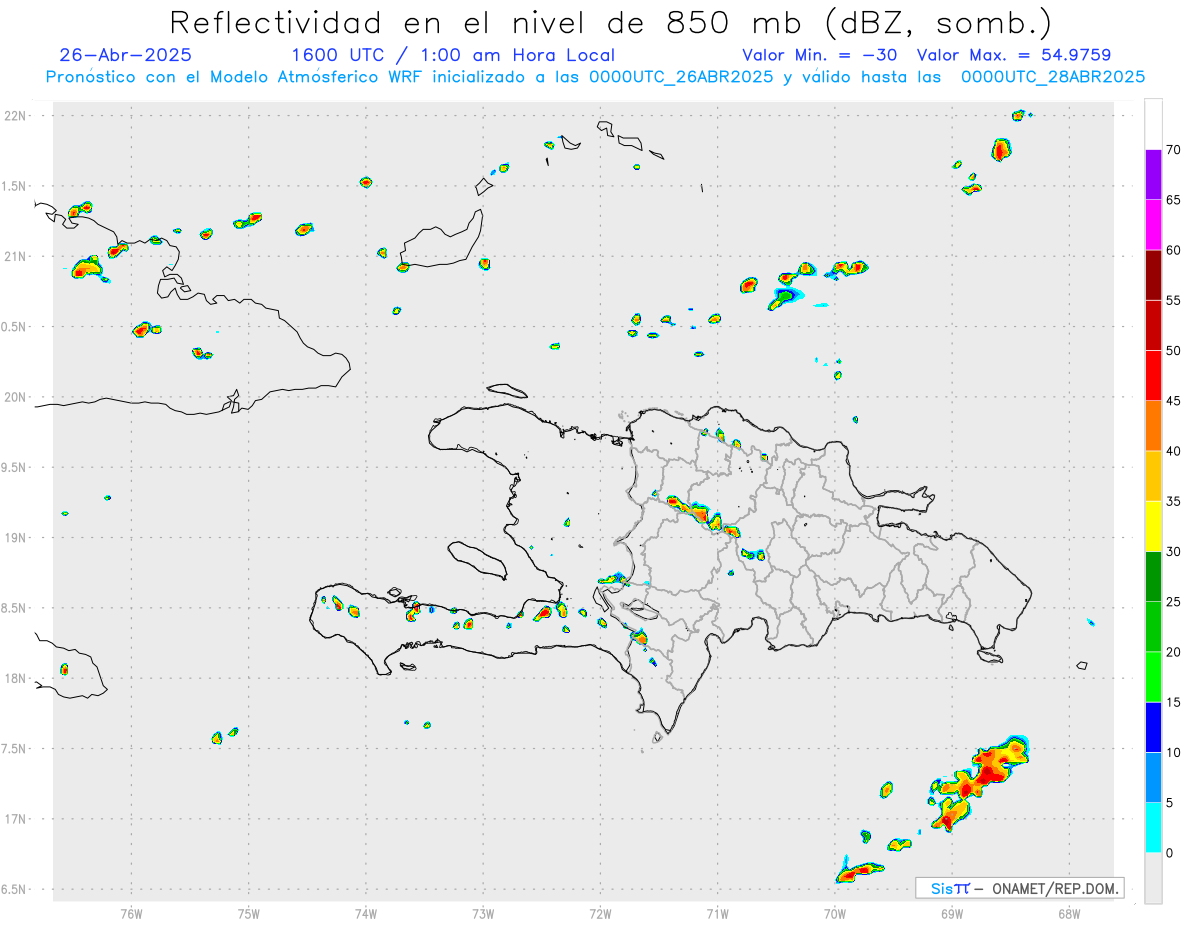This screenshot has width=1200, height=927.
Task: Click the "20N" latitude label
Action: coord(16,397)
